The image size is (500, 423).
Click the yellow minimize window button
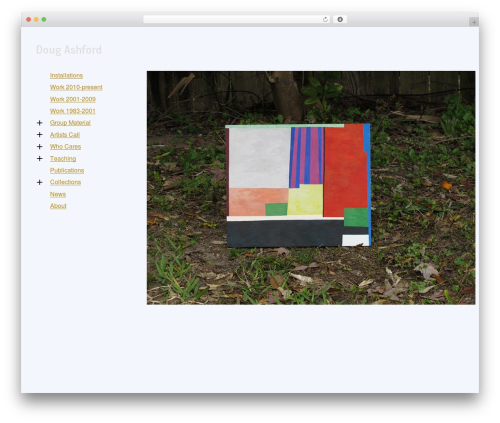click(36, 19)
